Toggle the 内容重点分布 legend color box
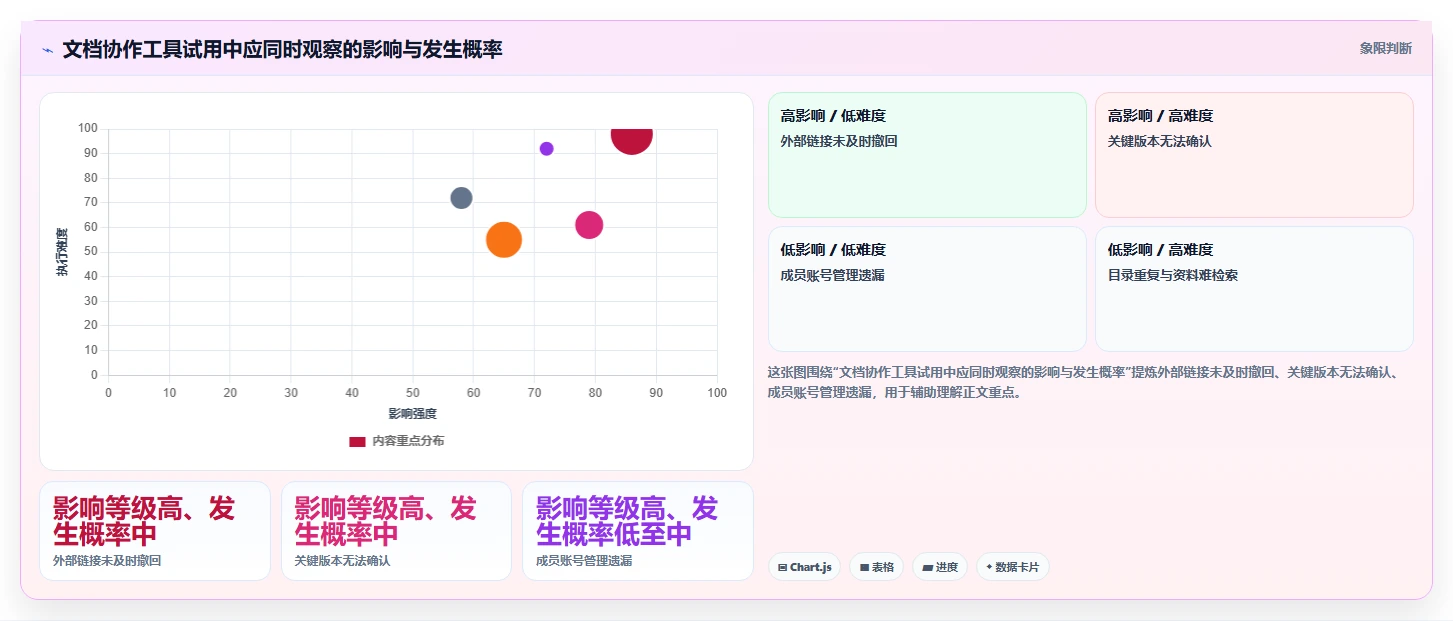Screen dimensions: 1453x621 pyautogui.click(x=357, y=441)
